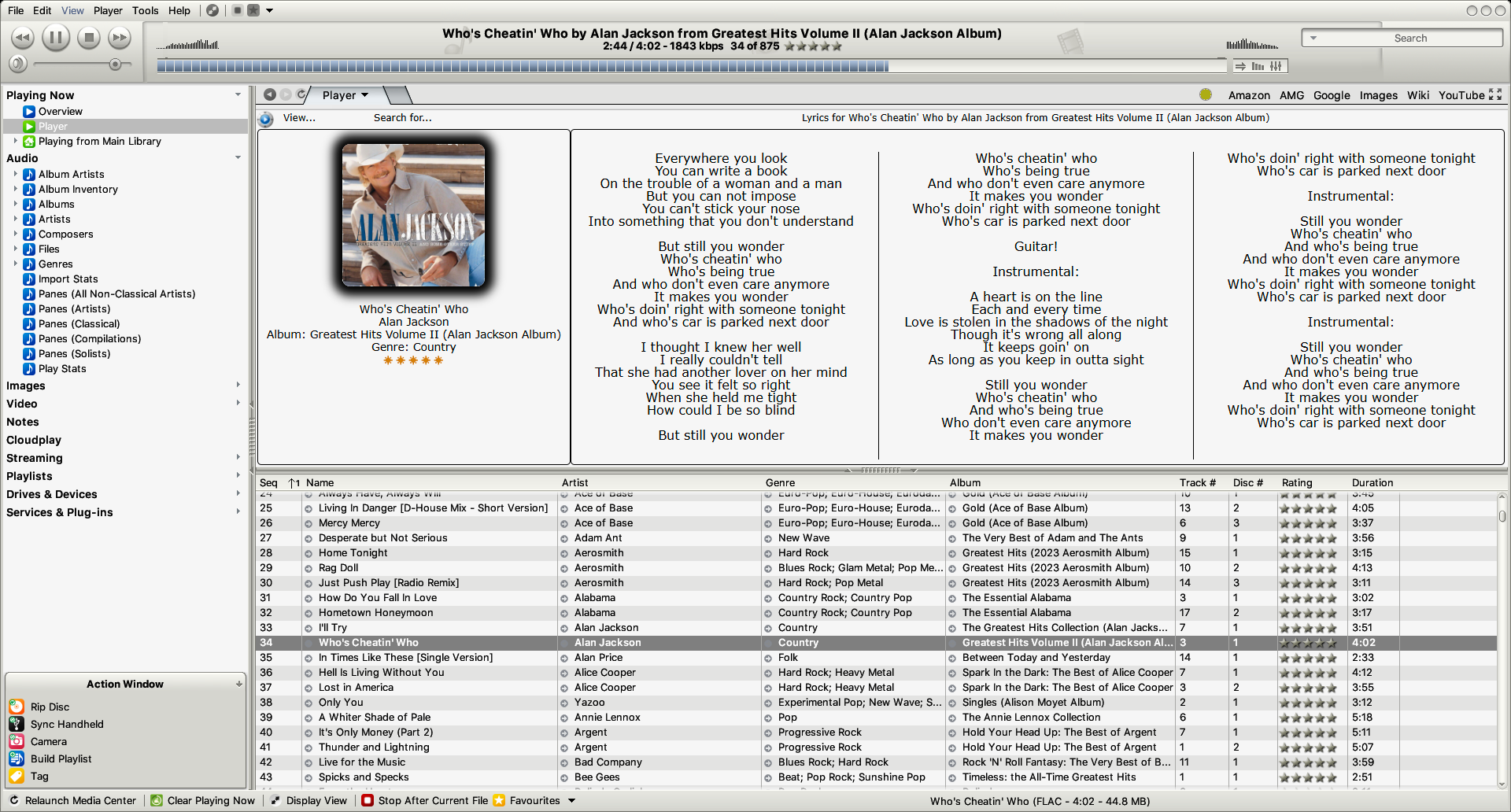This screenshot has width=1511, height=812.
Task: Click the orange star rating under Genre: Country
Action: [413, 360]
